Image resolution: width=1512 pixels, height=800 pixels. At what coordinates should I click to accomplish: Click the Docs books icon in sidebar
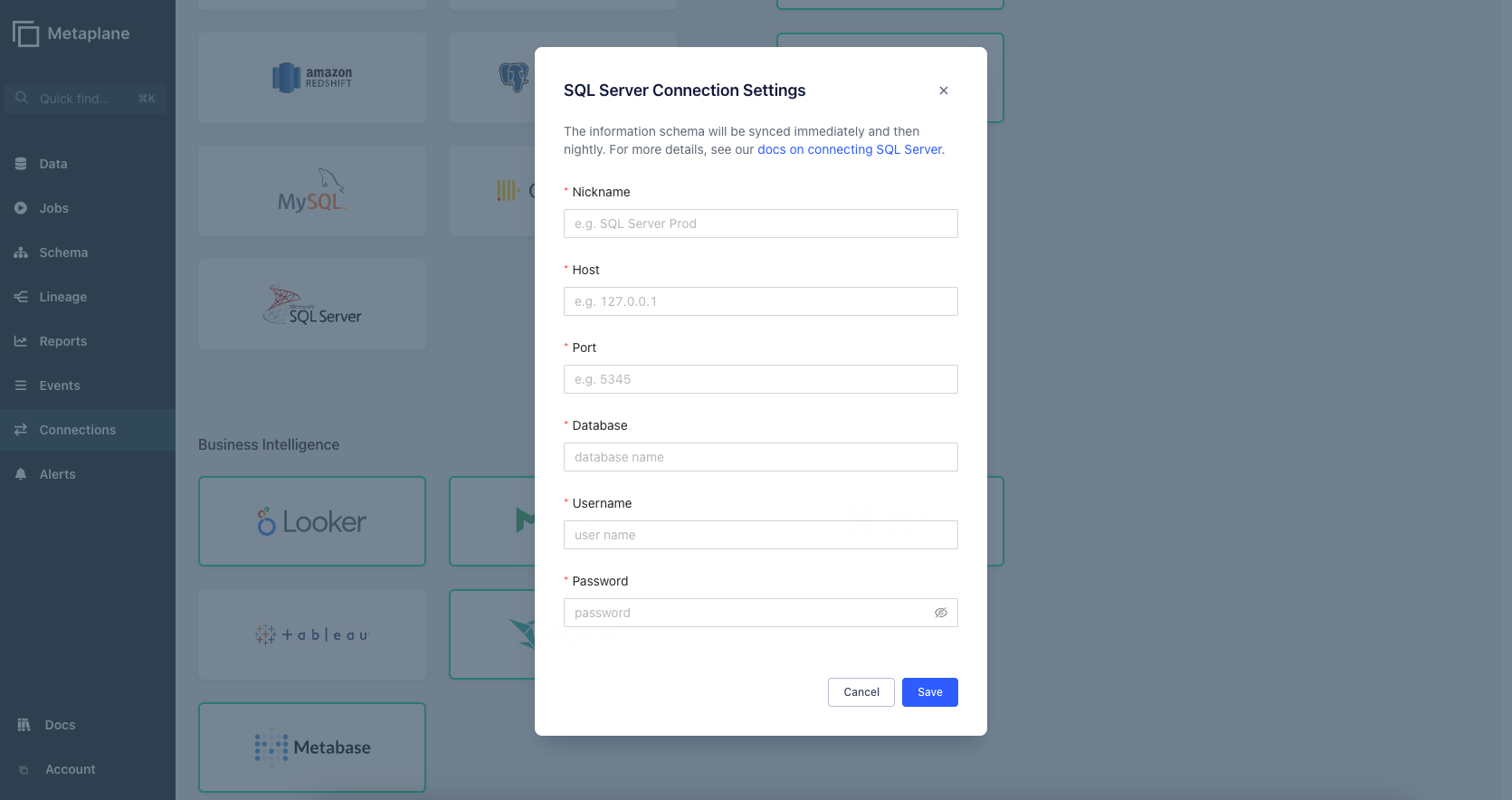pyautogui.click(x=24, y=725)
